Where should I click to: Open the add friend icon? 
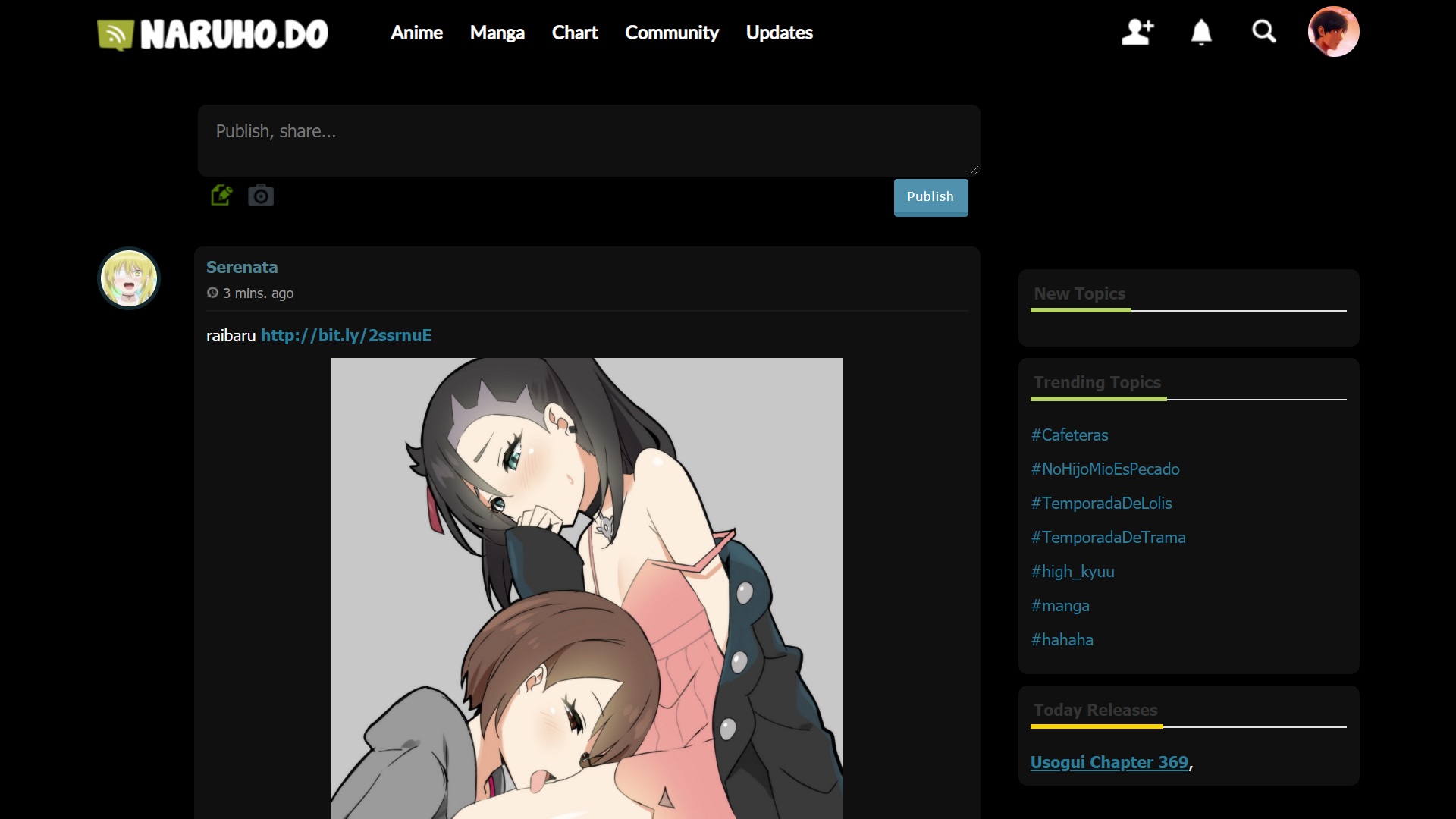1137,32
